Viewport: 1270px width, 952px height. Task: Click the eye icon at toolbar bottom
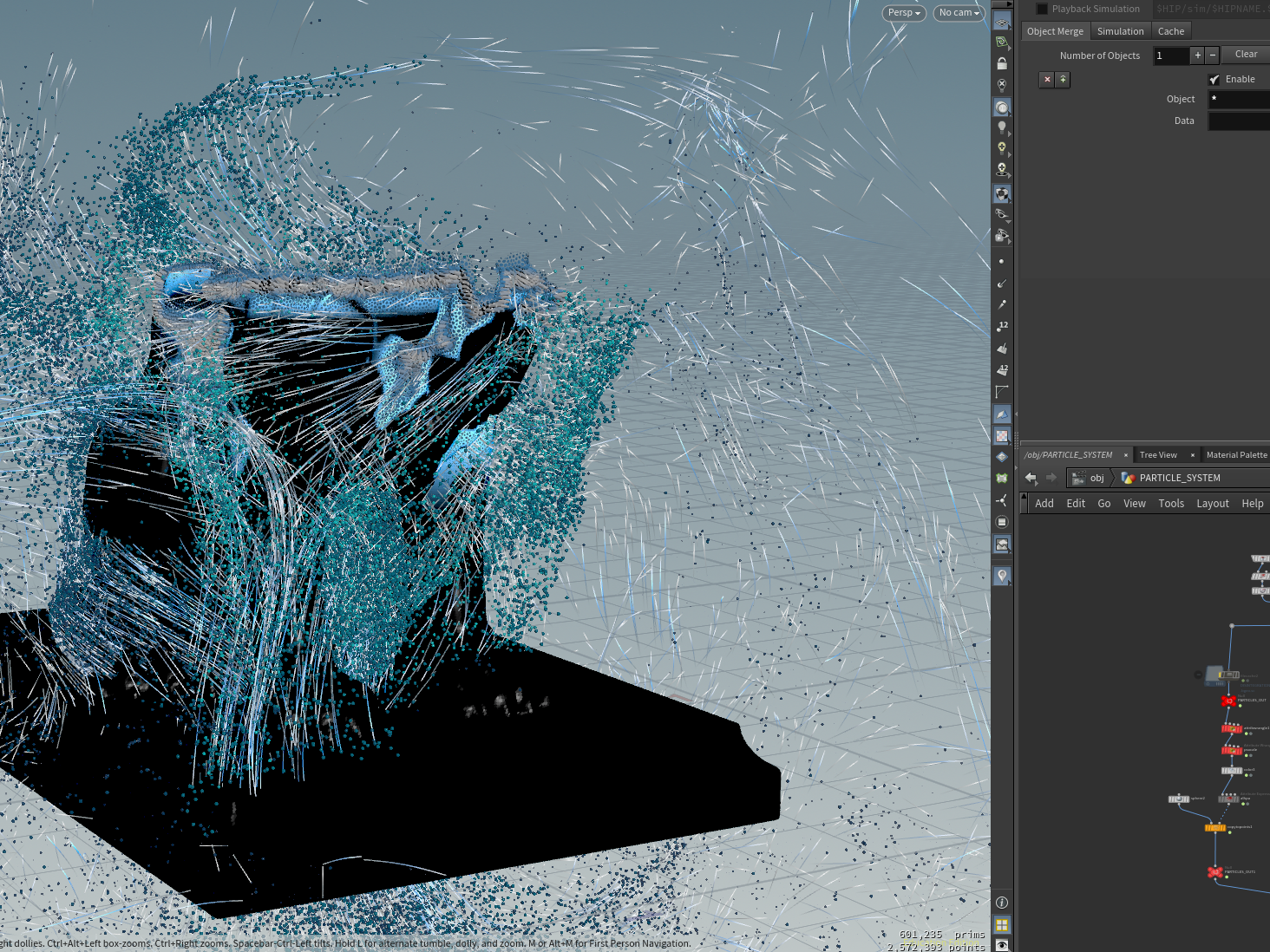click(x=1002, y=945)
